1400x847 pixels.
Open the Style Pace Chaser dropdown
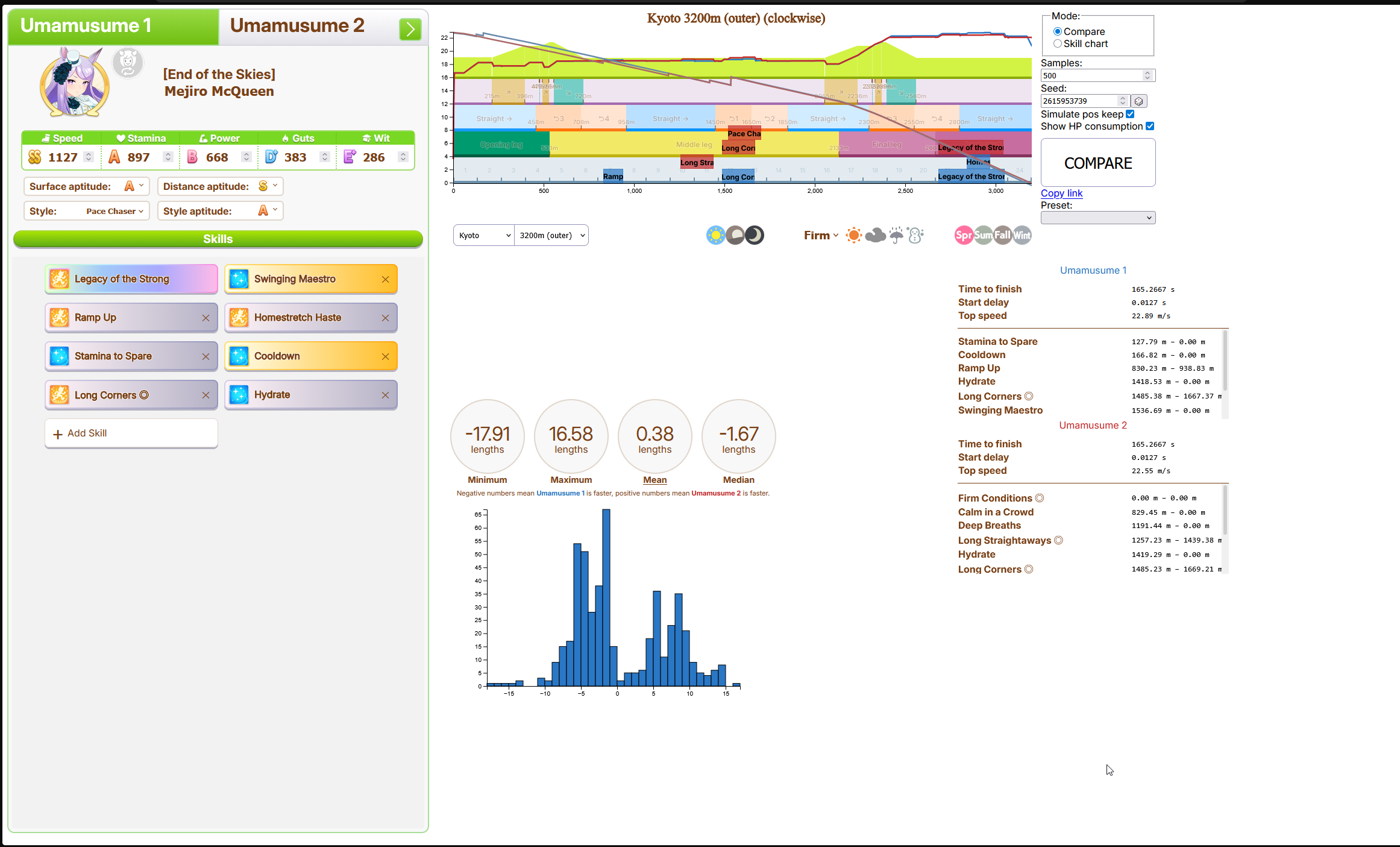[115, 211]
